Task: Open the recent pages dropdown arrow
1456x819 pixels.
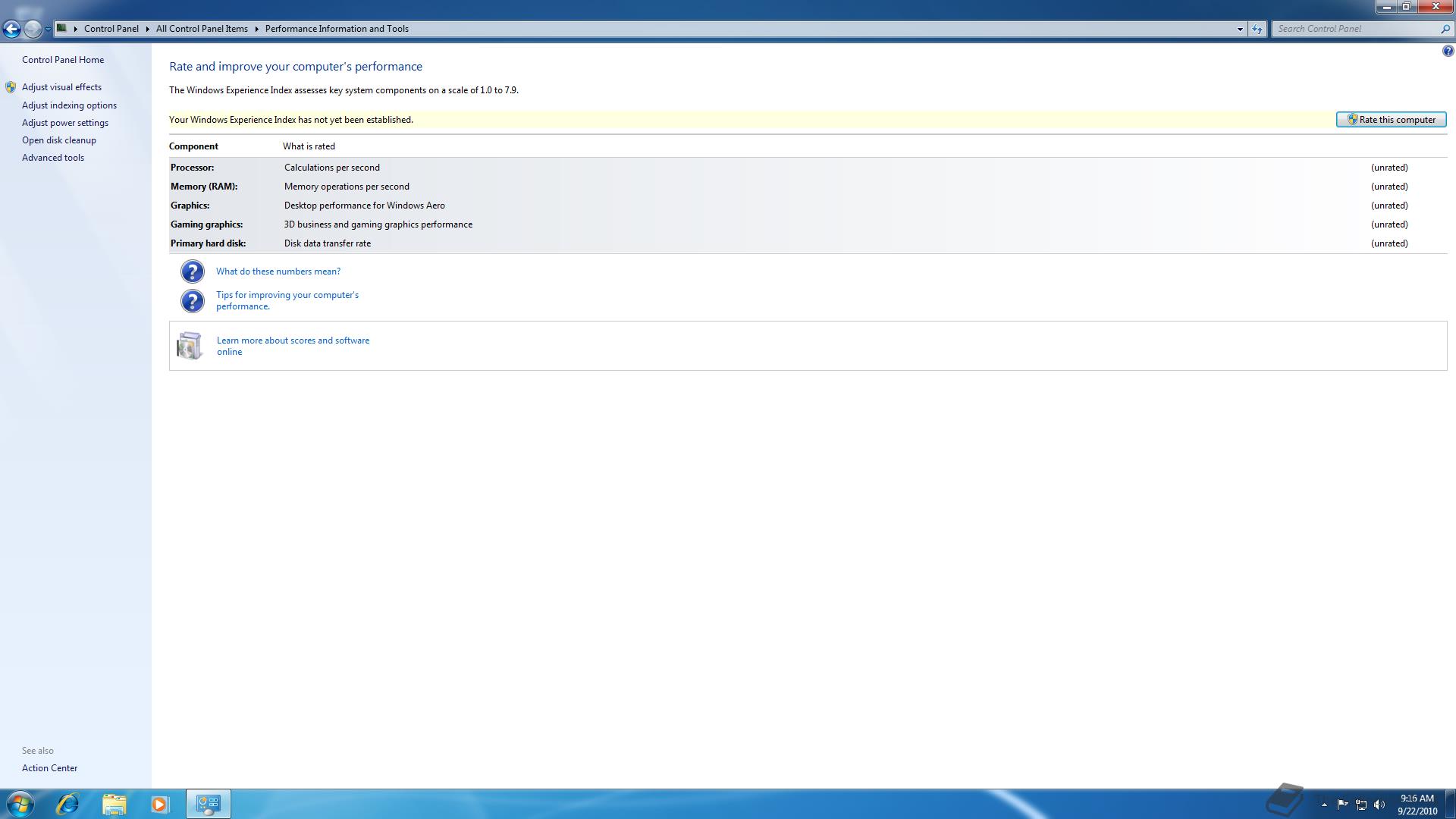Action: pos(48,29)
